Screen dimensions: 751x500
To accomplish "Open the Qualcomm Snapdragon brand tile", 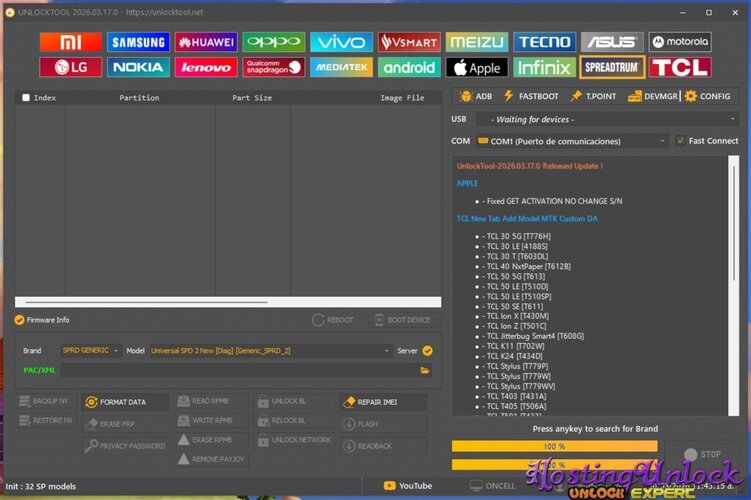I will (273, 68).
